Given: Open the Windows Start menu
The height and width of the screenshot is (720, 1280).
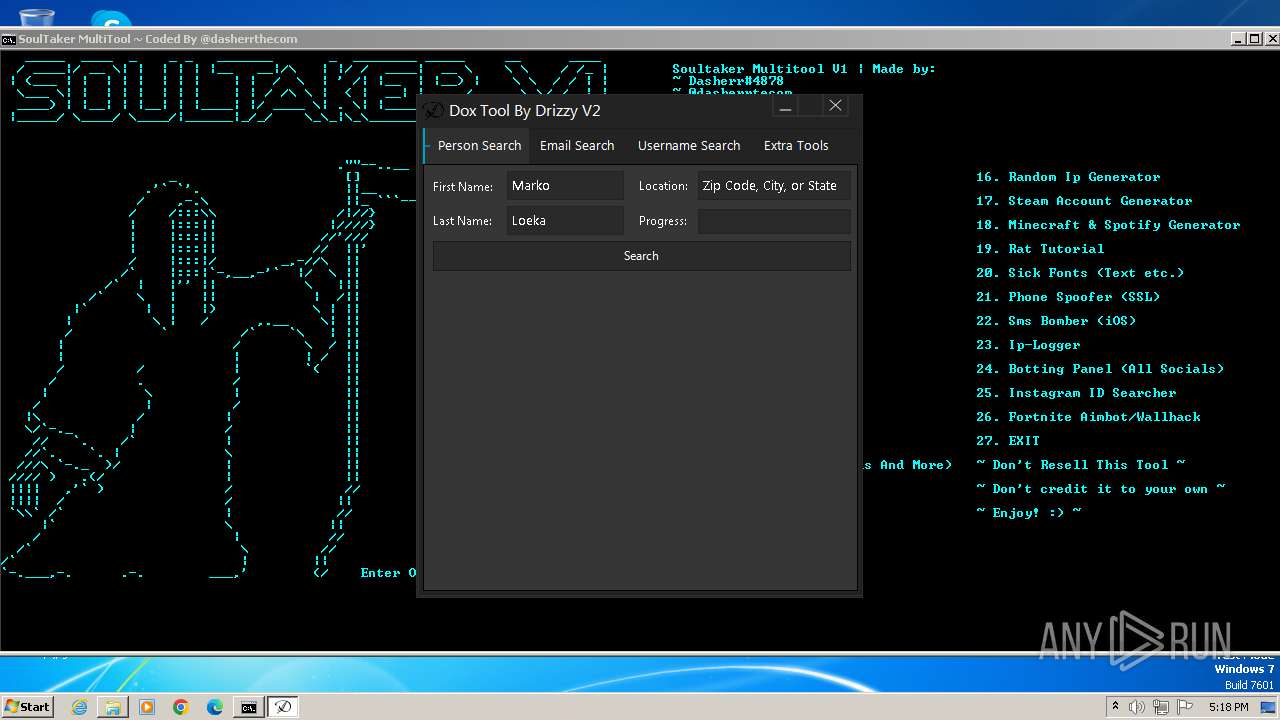Looking at the screenshot, I should [27, 706].
